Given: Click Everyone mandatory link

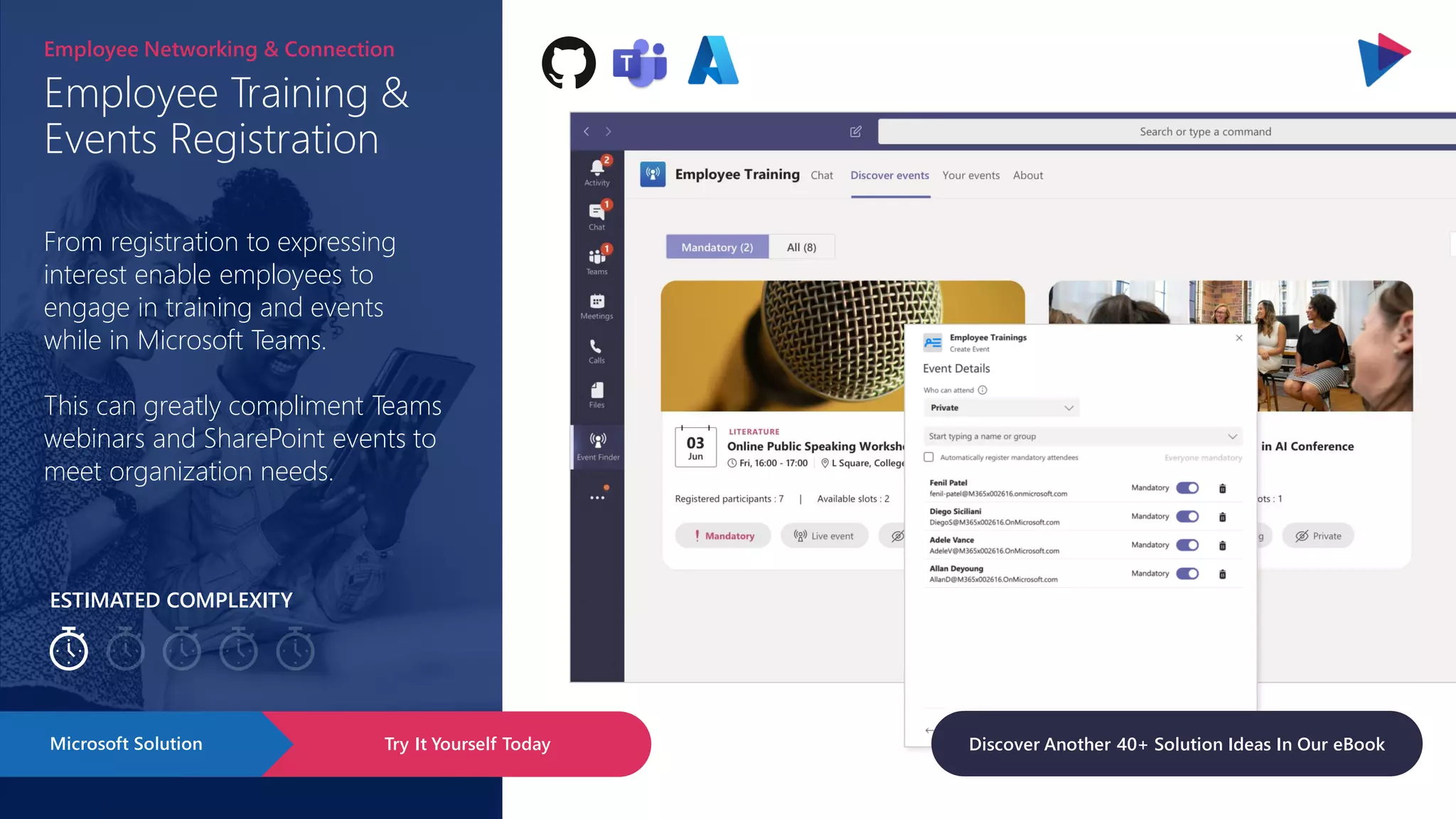Looking at the screenshot, I should 1204,458.
